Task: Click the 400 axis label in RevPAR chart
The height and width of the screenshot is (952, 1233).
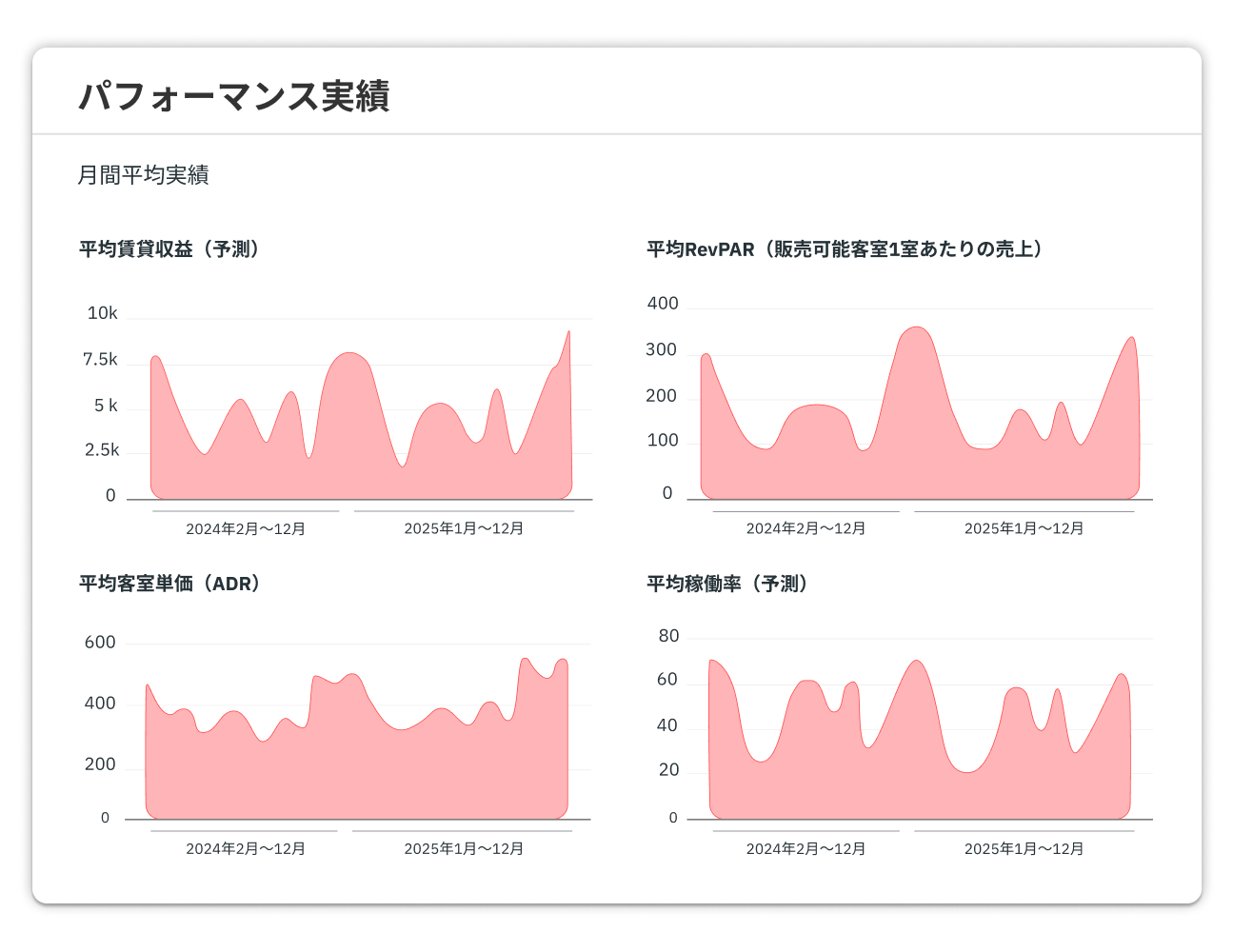Action: [663, 304]
